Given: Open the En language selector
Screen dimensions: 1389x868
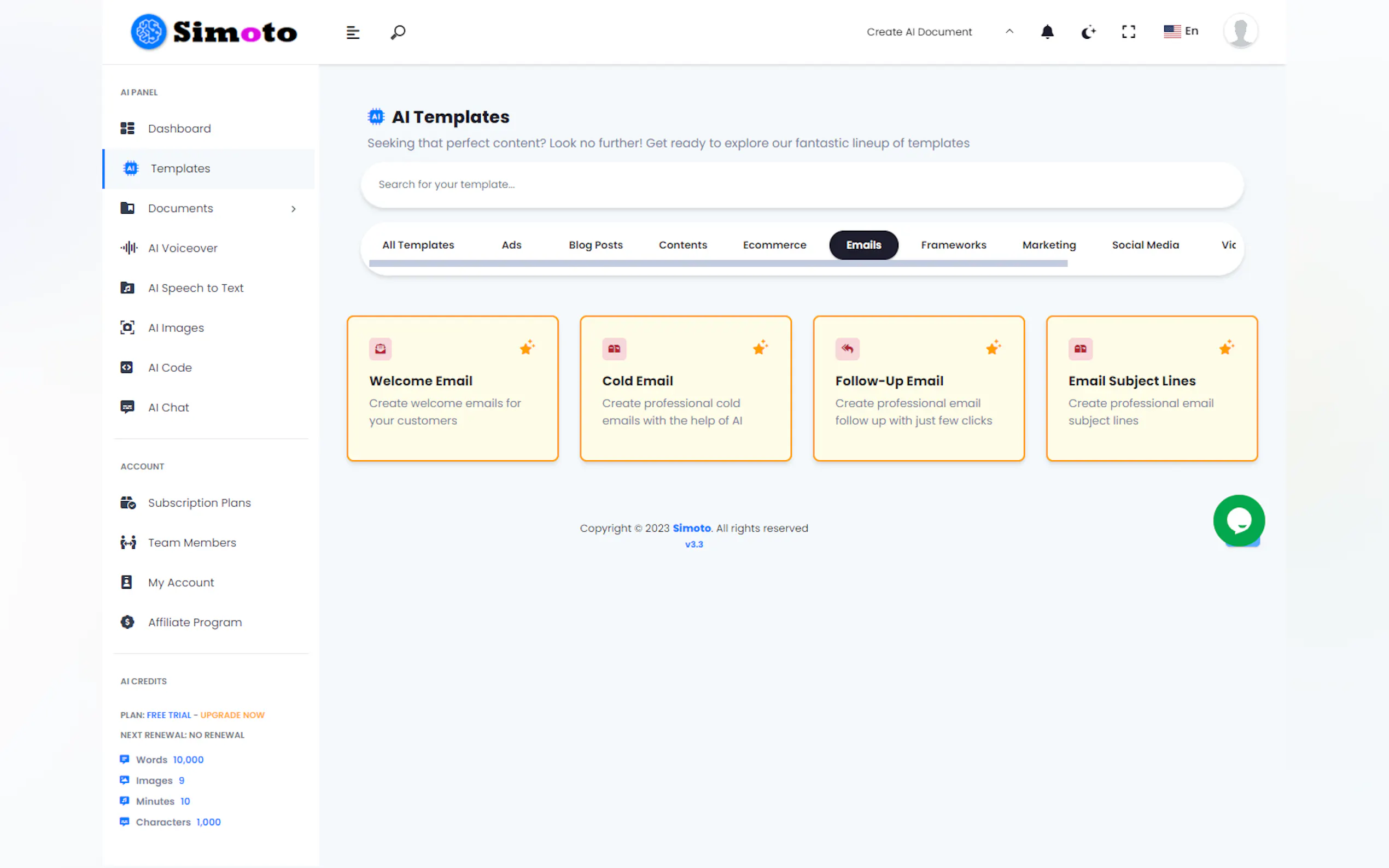Looking at the screenshot, I should click(x=1181, y=31).
